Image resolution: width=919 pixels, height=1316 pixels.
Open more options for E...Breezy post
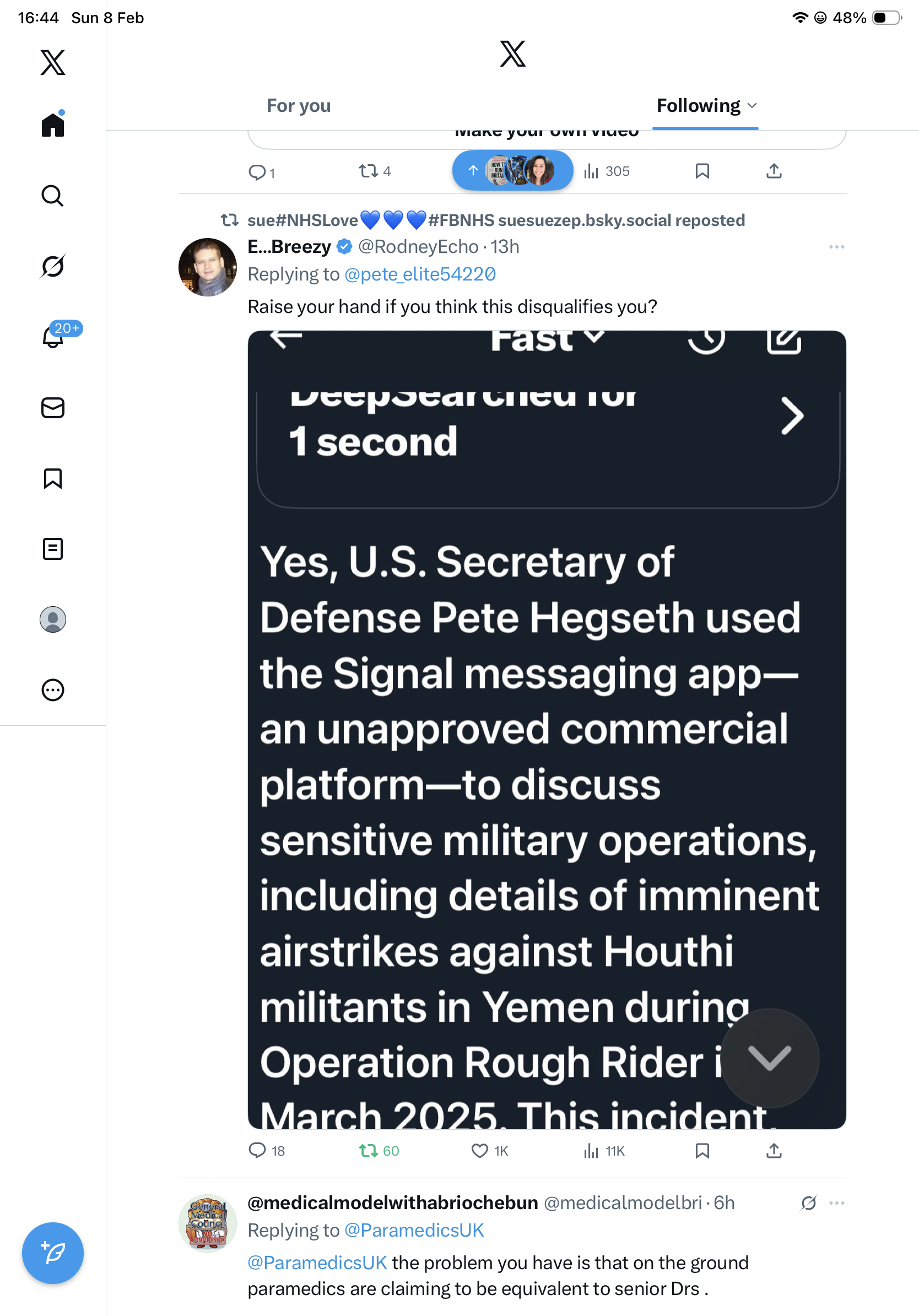(836, 247)
